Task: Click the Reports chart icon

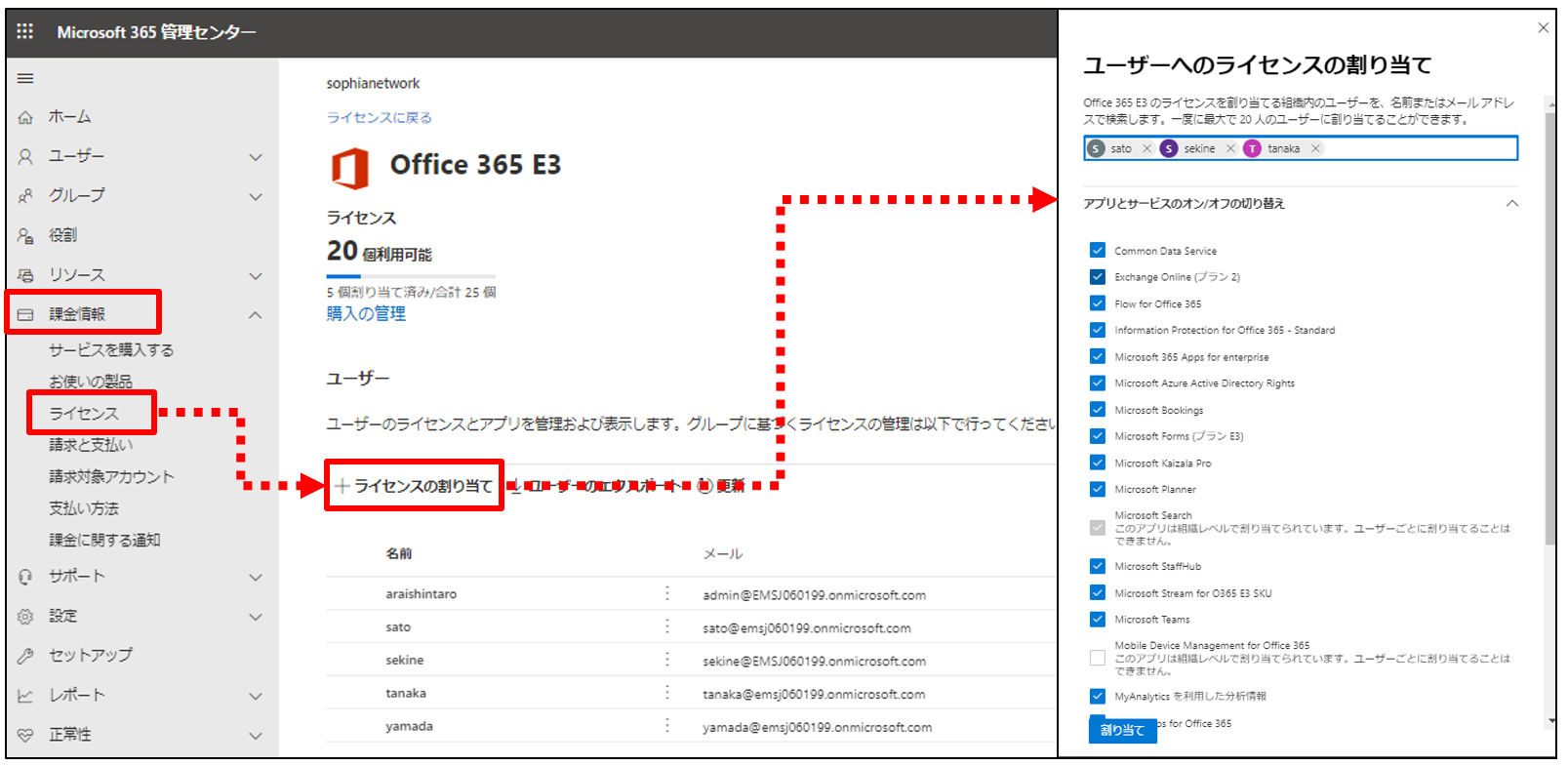Action: coord(25,696)
